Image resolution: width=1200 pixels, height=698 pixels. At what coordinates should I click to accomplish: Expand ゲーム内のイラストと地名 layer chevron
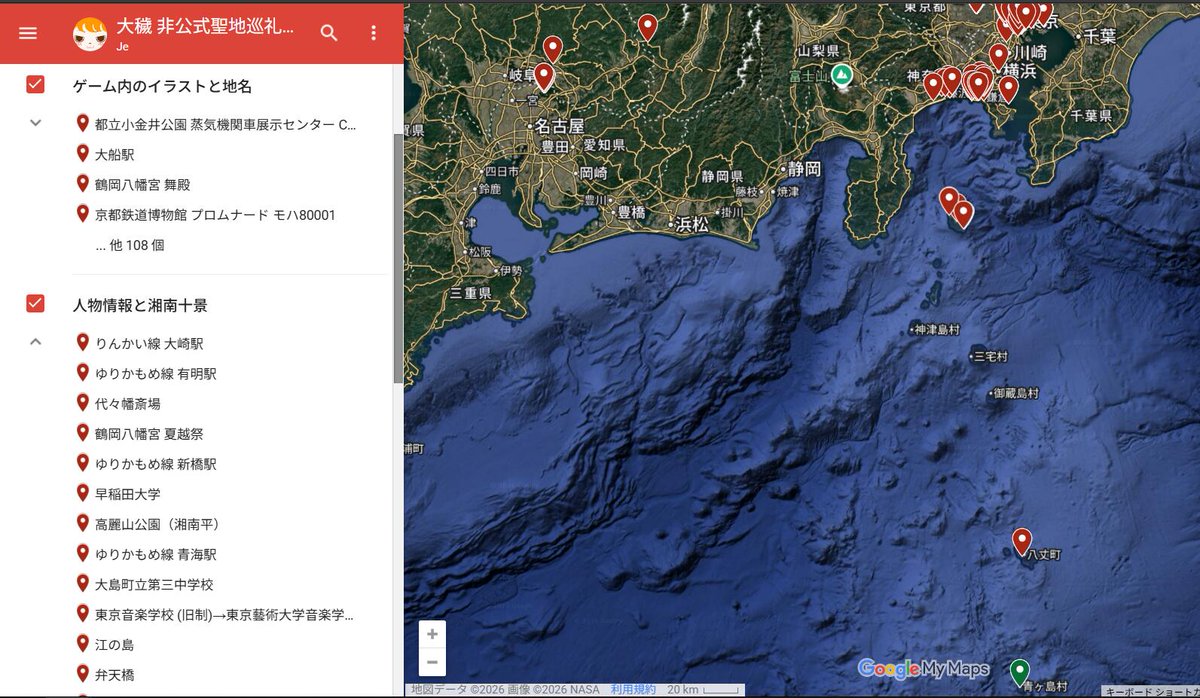(x=35, y=123)
